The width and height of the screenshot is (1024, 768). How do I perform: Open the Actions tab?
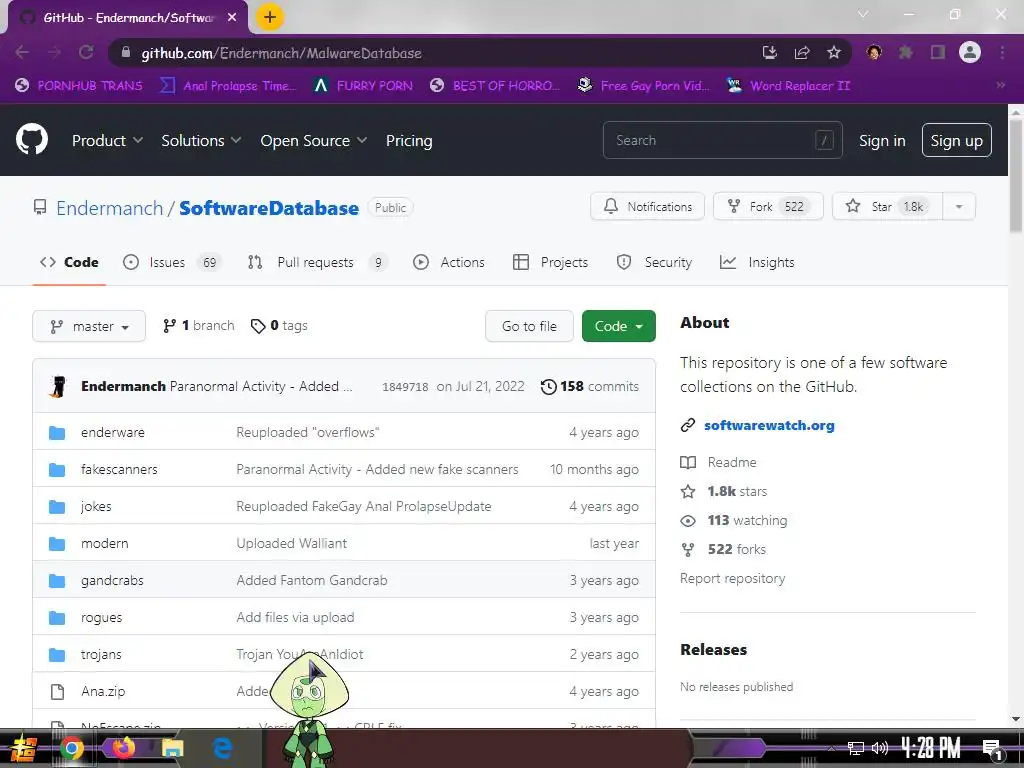click(x=449, y=262)
